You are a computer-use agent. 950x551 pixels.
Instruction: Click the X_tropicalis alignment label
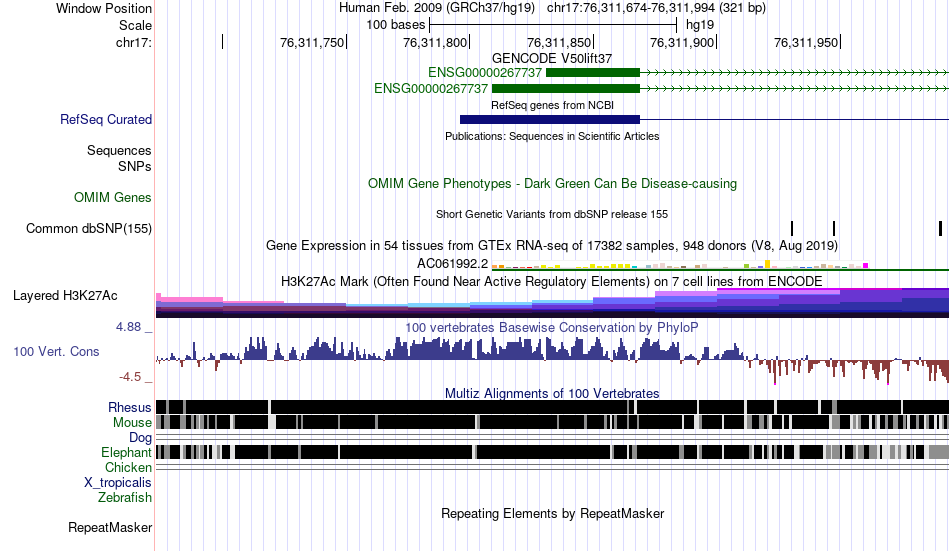(118, 483)
